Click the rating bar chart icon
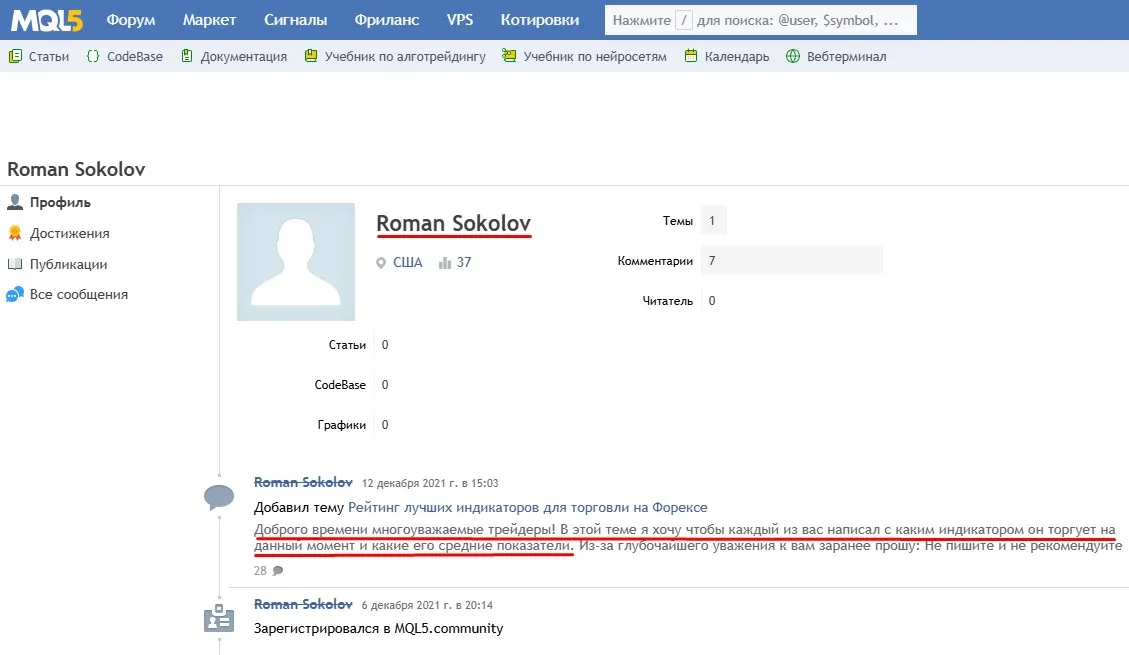The image size is (1129, 655). (444, 263)
